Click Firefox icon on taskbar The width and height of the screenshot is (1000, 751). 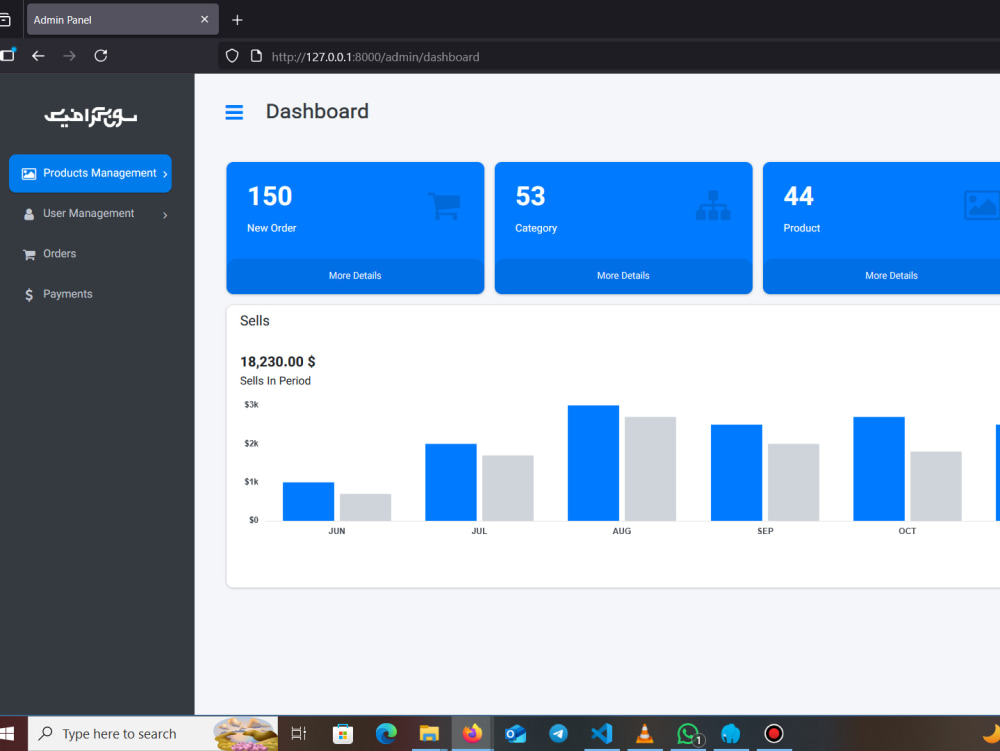(473, 733)
